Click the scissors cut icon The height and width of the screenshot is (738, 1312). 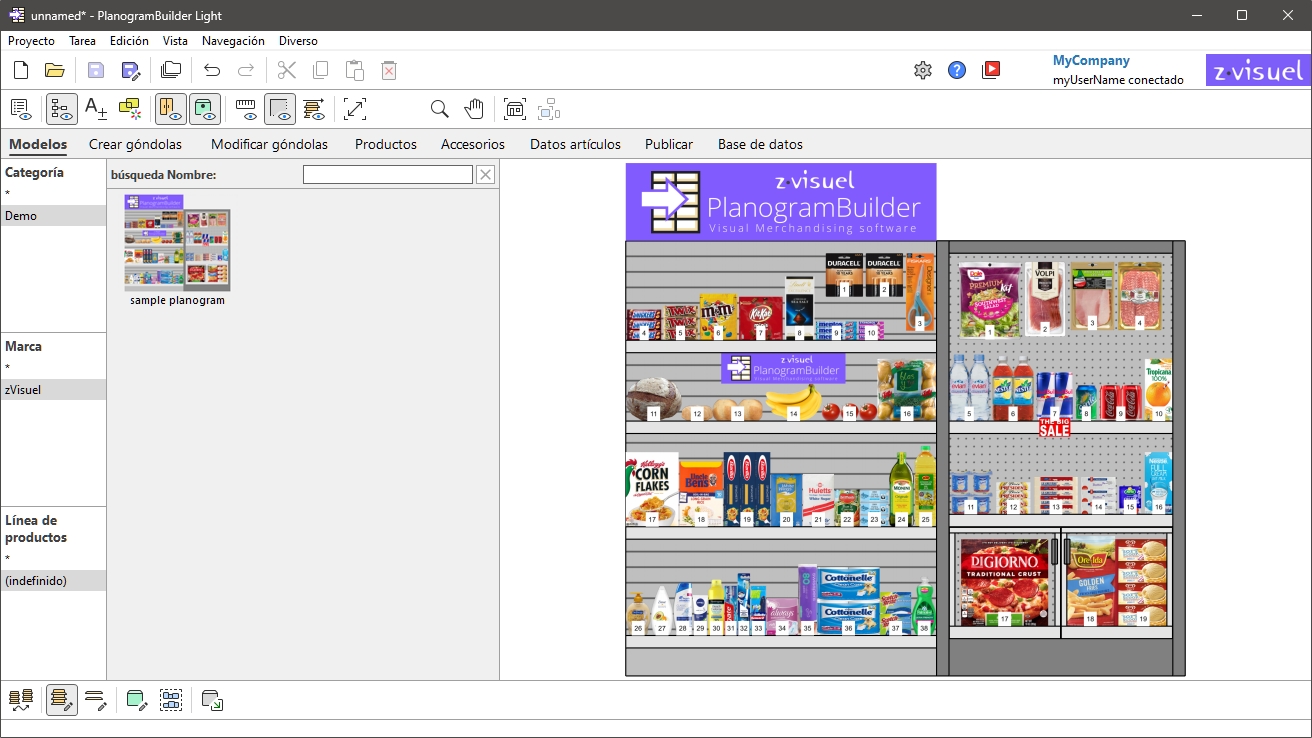(x=287, y=70)
